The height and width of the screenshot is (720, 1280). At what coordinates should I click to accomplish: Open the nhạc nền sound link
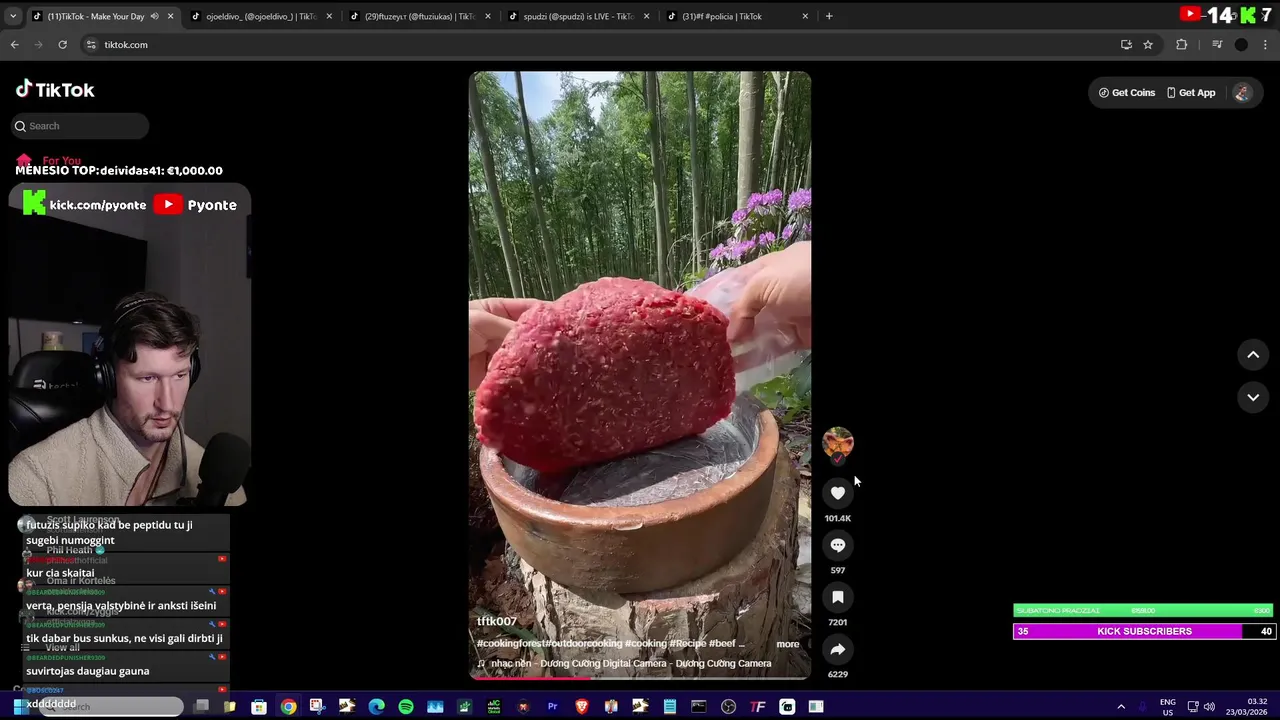pyautogui.click(x=624, y=663)
